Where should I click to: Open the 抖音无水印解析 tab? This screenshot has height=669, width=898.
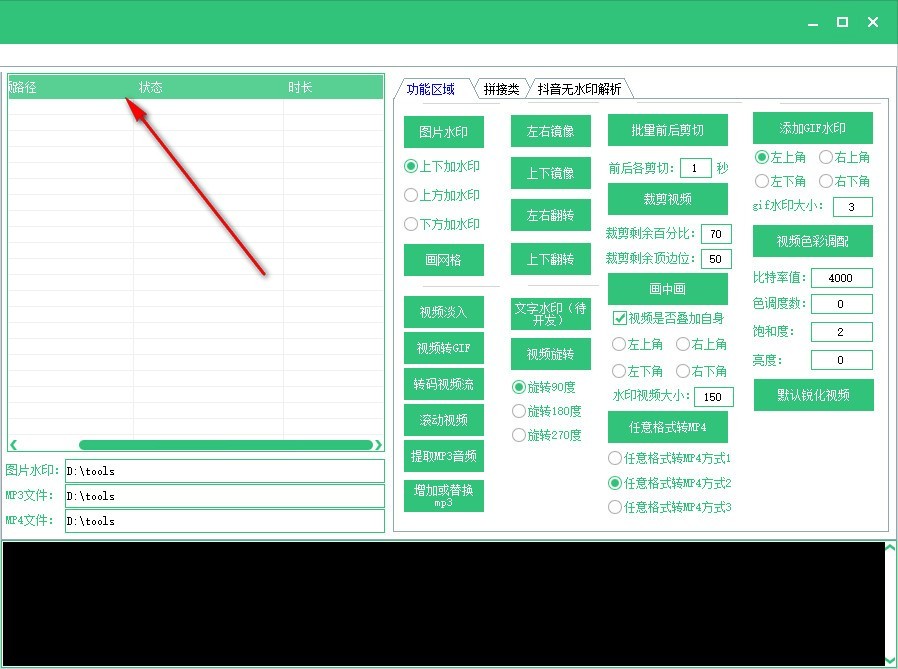coord(579,89)
